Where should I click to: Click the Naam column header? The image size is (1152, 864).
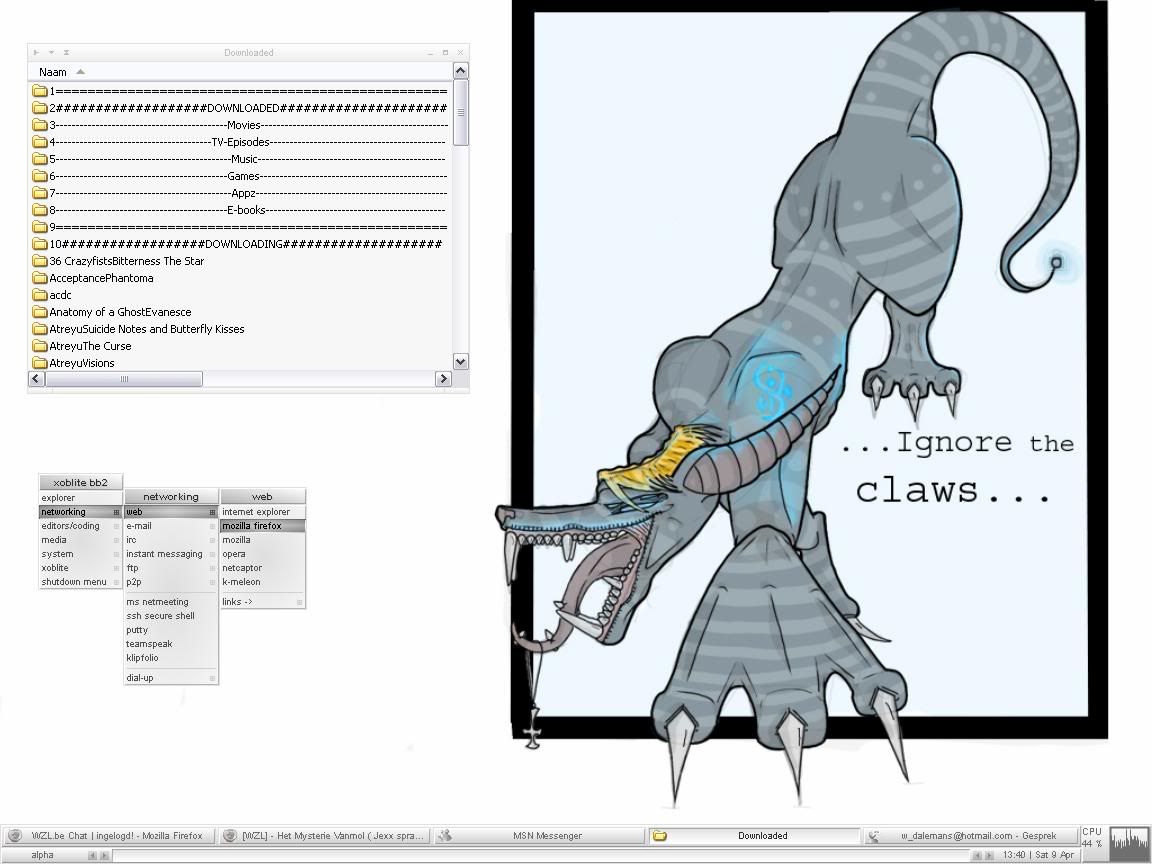click(x=240, y=72)
